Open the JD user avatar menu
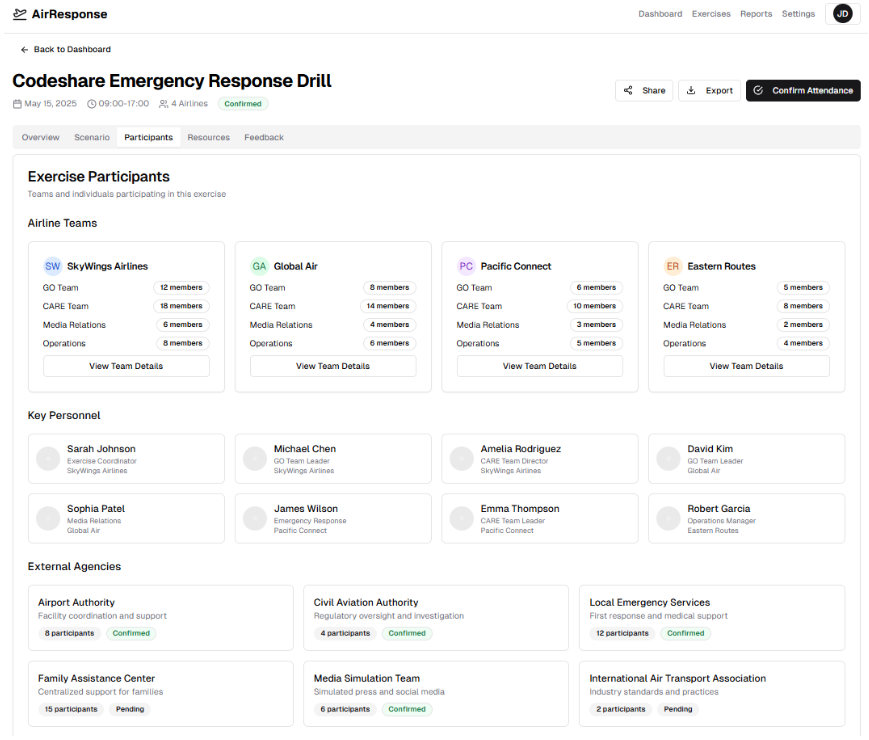The width and height of the screenshot is (869, 740). pyautogui.click(x=842, y=14)
